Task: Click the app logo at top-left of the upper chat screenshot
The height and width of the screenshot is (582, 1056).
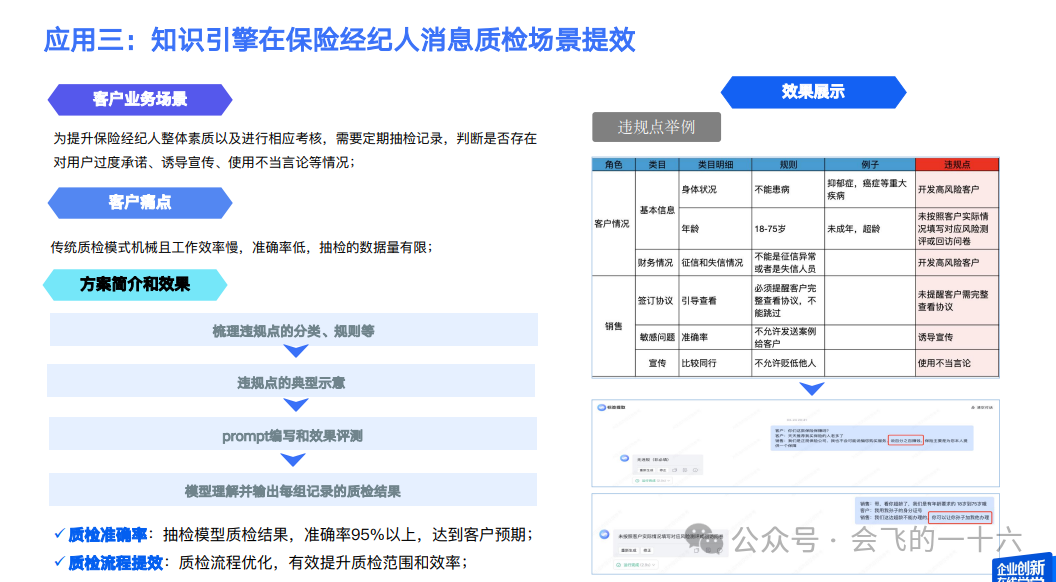Action: coord(601,408)
